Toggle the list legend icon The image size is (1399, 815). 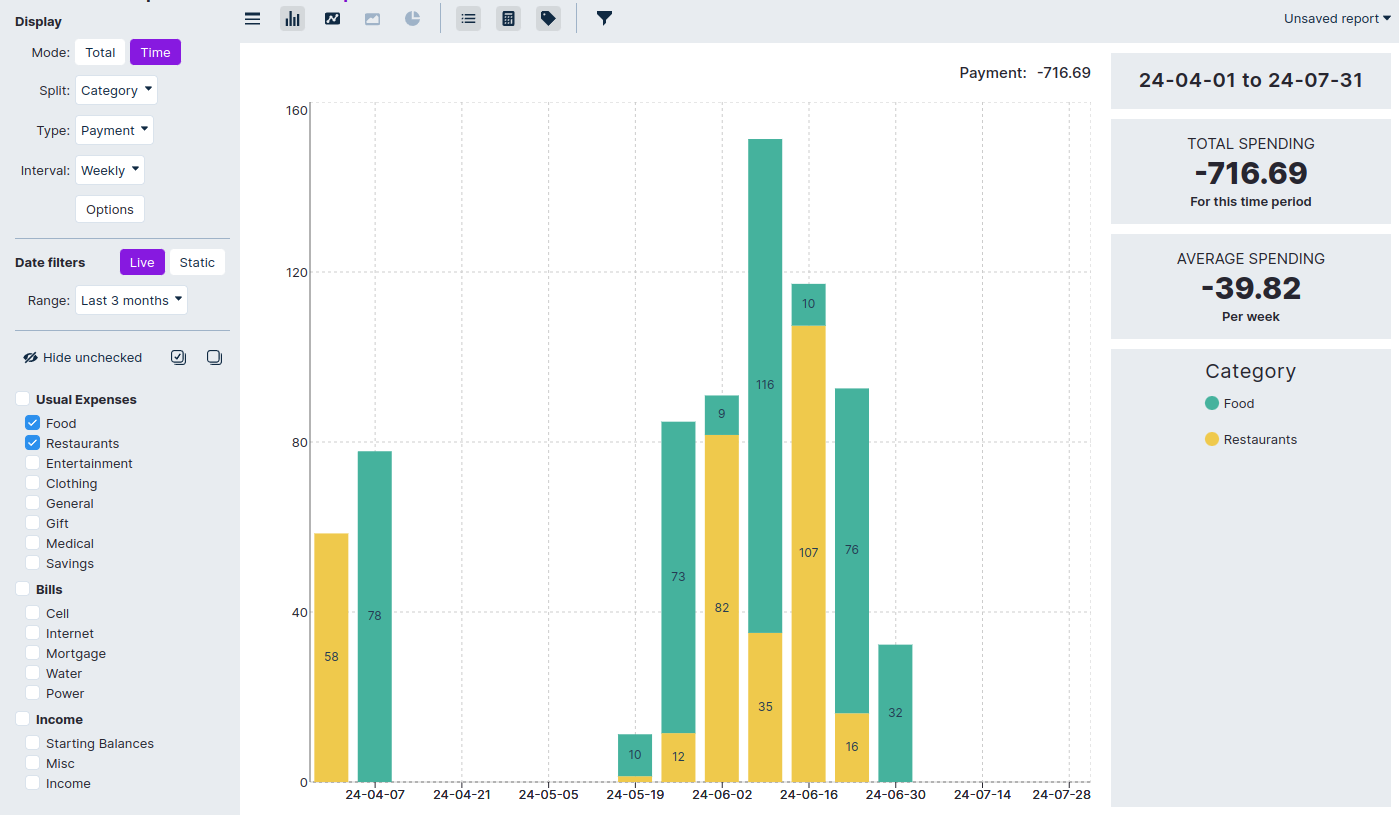coord(468,18)
